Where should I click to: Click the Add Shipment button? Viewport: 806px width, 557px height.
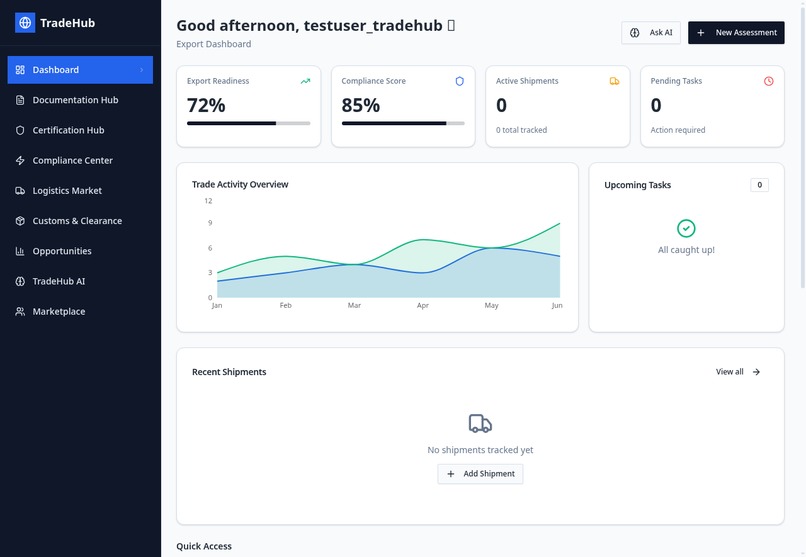click(x=480, y=474)
